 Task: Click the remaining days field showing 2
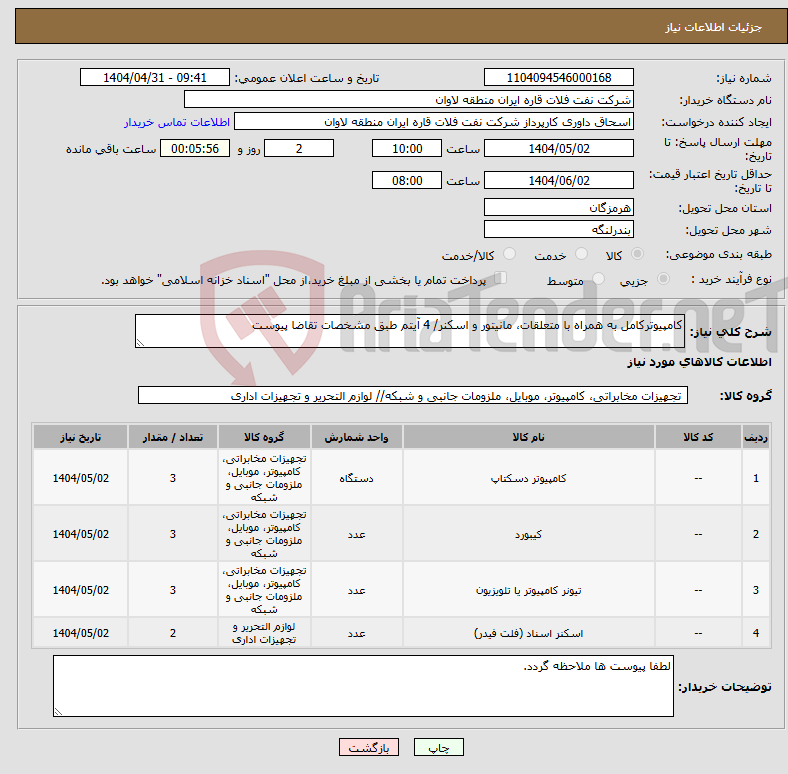[299, 149]
